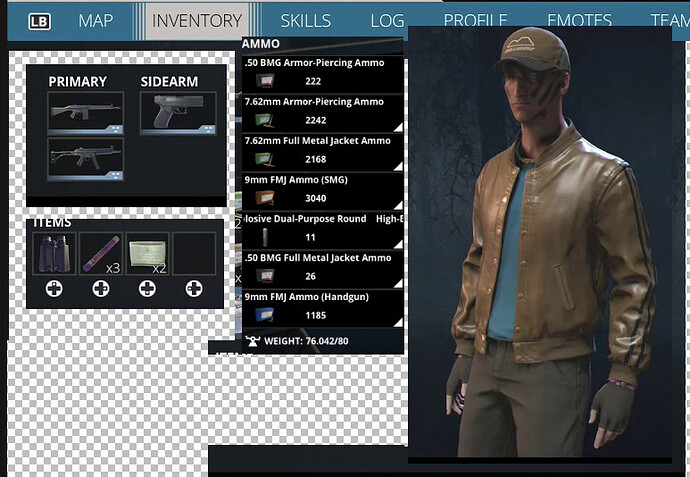Open attachments icon on sidearm pistol

point(208,129)
